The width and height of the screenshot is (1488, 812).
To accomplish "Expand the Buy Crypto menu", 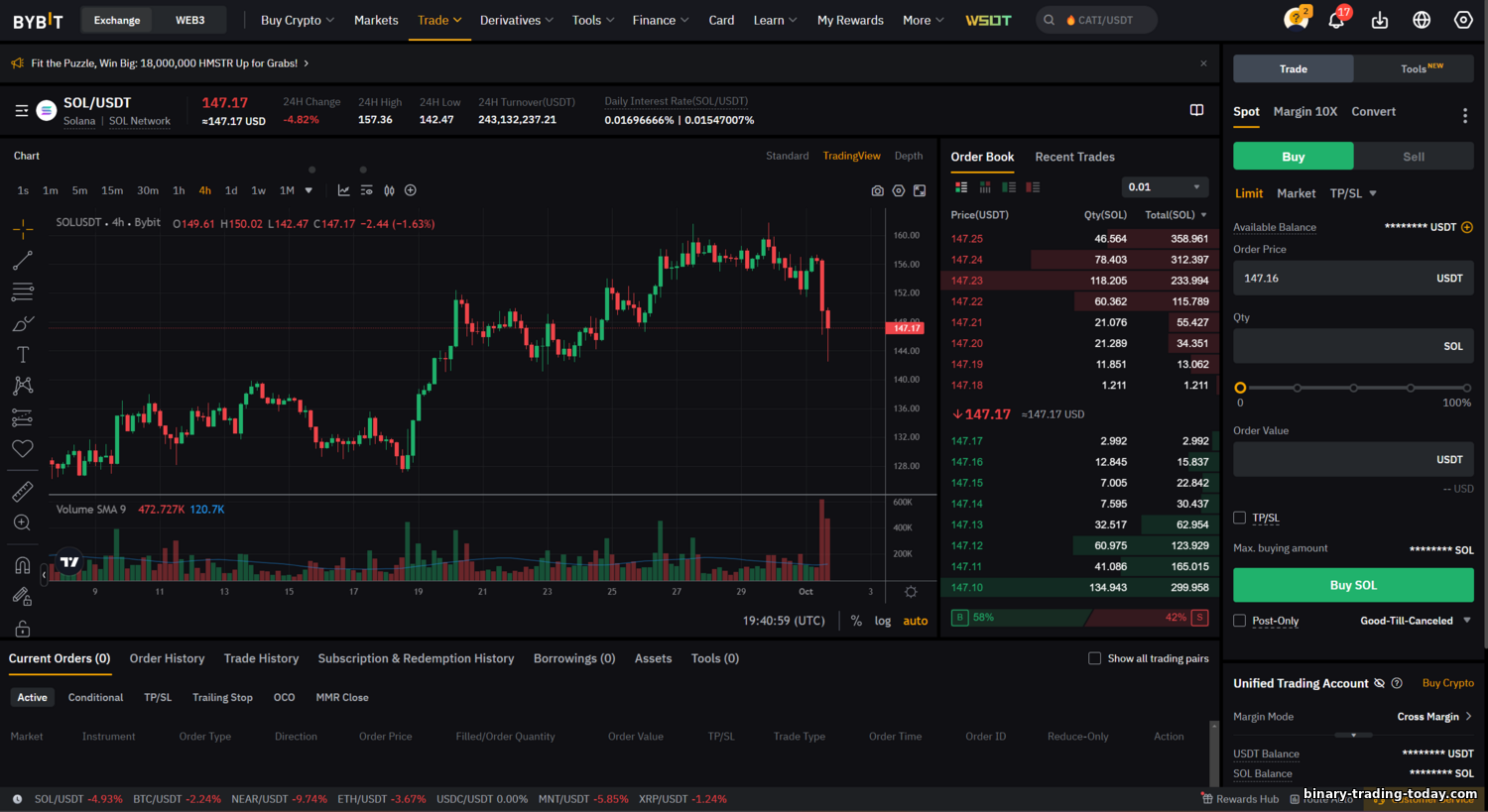I will click(298, 20).
